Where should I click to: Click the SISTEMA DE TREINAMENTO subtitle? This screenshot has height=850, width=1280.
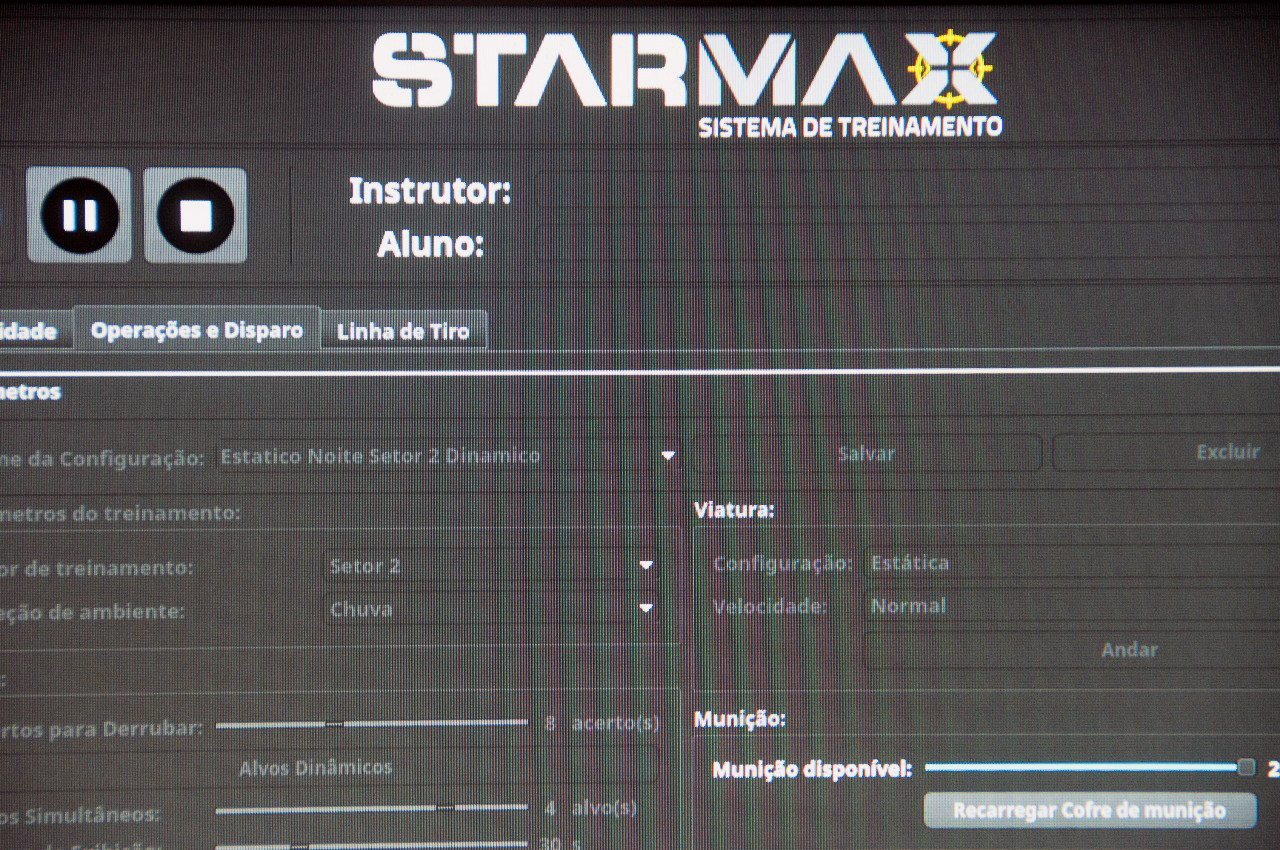[x=850, y=127]
